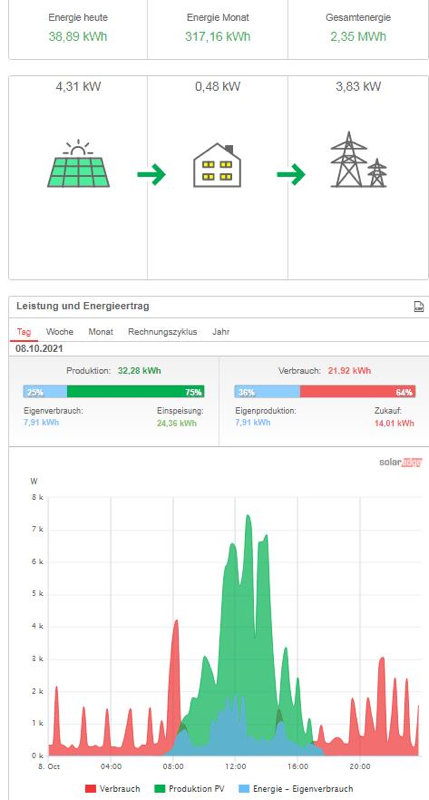Screen dimensions: 429x800
Task: Toggle Energie - Eigenverbrauch legend entry
Action: 295,789
